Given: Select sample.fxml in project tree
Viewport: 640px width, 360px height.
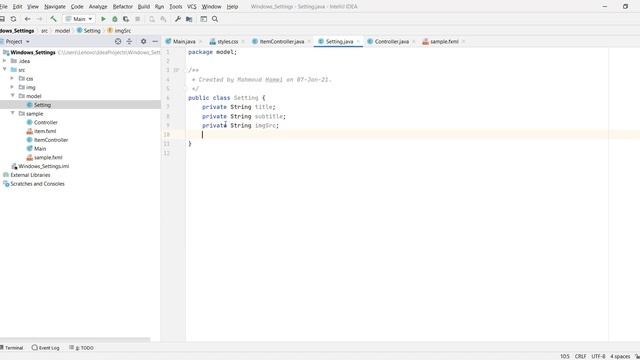Looking at the screenshot, I should click(x=48, y=158).
